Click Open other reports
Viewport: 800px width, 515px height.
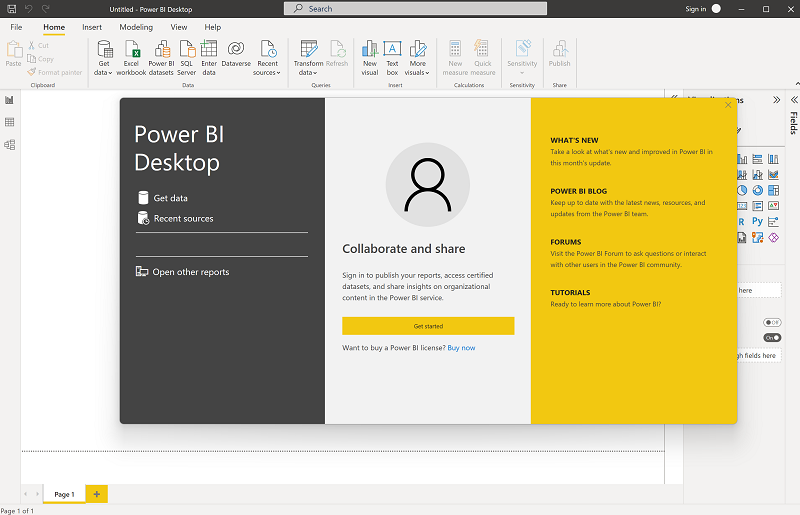[x=183, y=272]
